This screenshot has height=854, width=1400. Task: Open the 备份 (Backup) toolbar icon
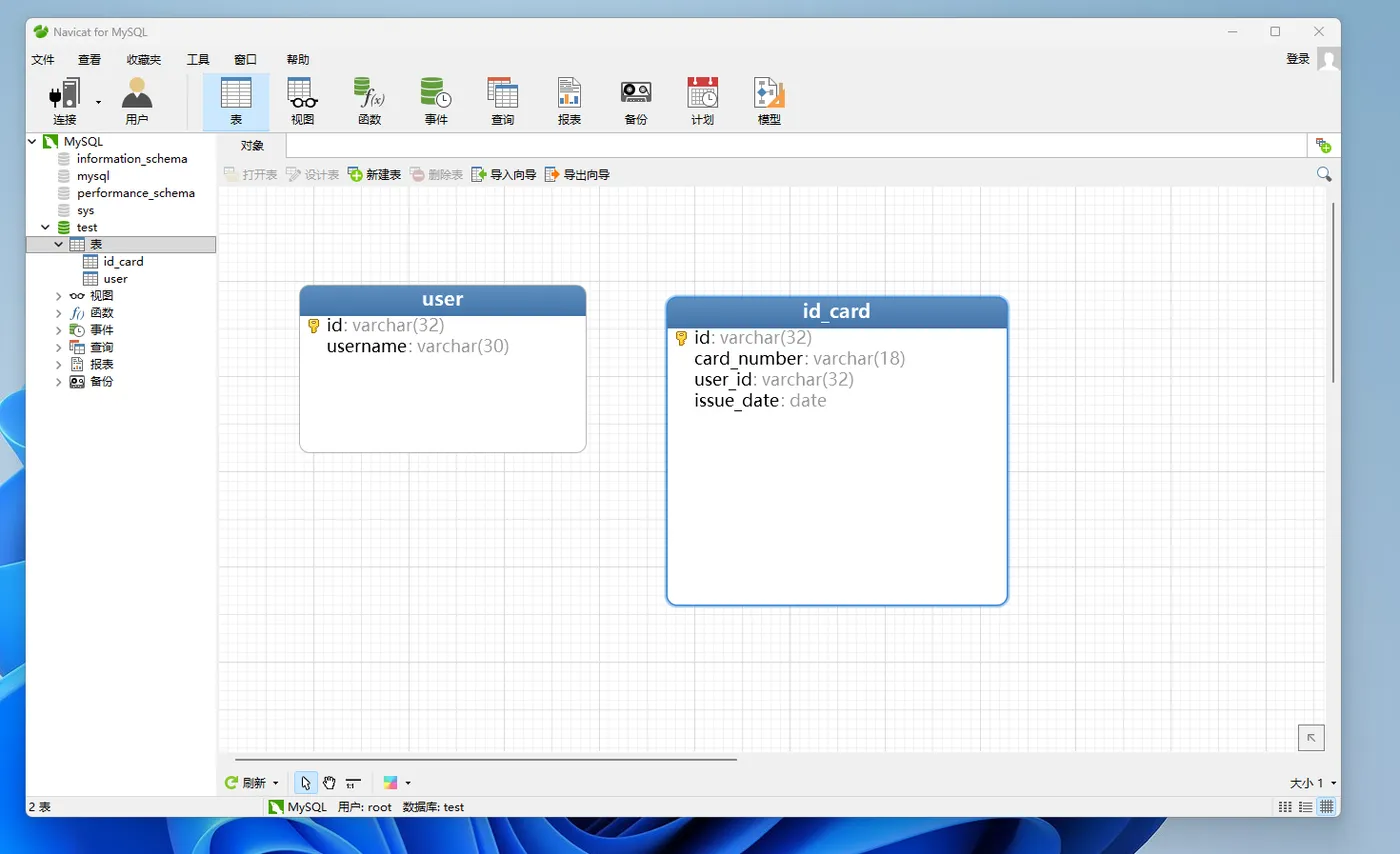[636, 102]
